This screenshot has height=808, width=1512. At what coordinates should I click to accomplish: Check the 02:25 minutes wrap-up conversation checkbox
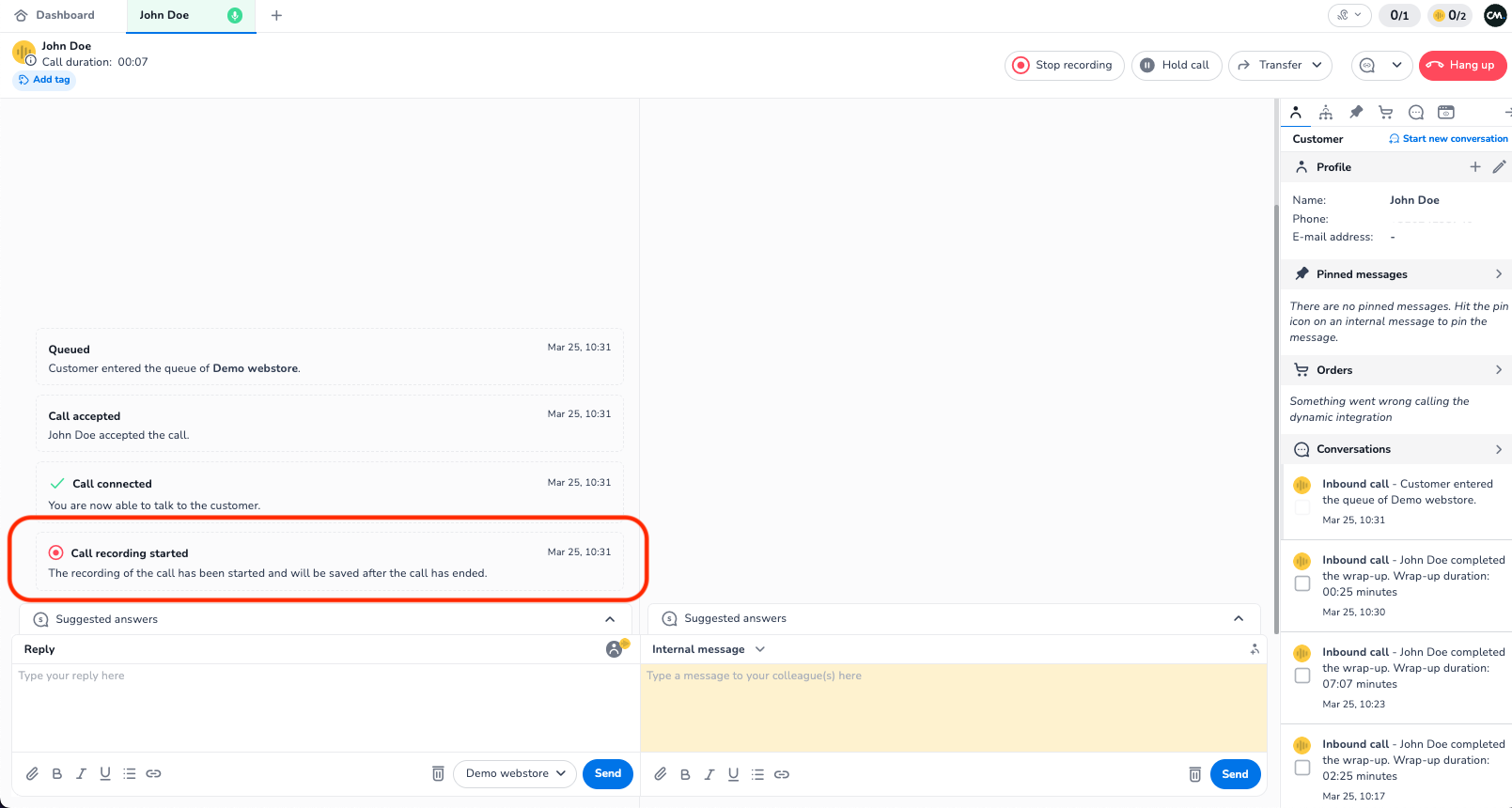(1302, 768)
